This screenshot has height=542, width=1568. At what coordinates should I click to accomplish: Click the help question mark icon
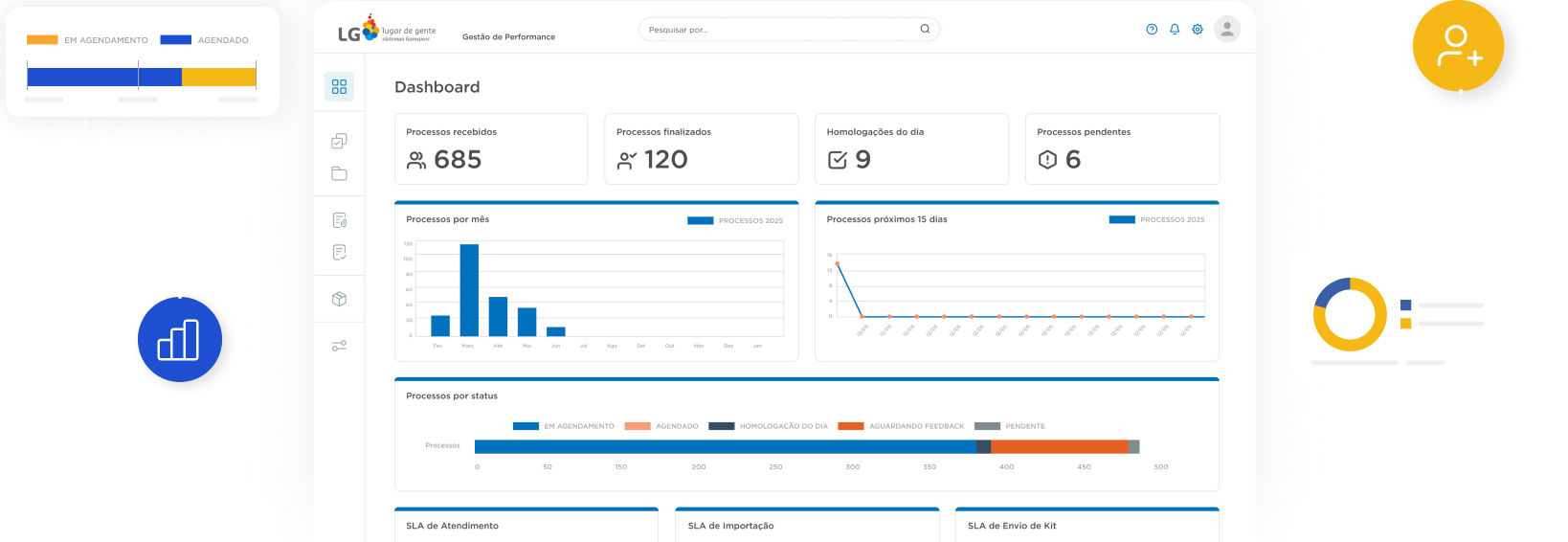1152,30
